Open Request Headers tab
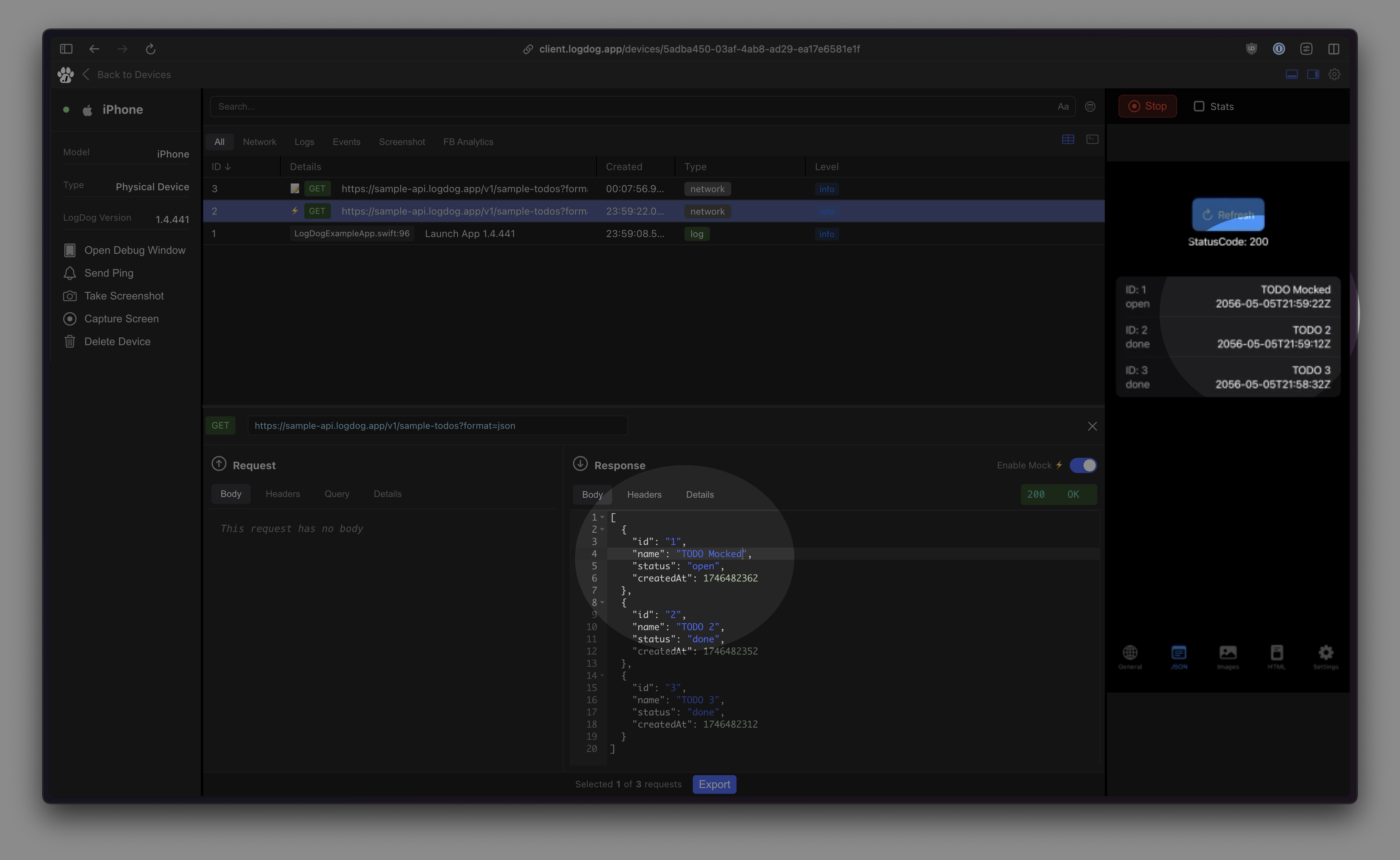 tap(283, 494)
